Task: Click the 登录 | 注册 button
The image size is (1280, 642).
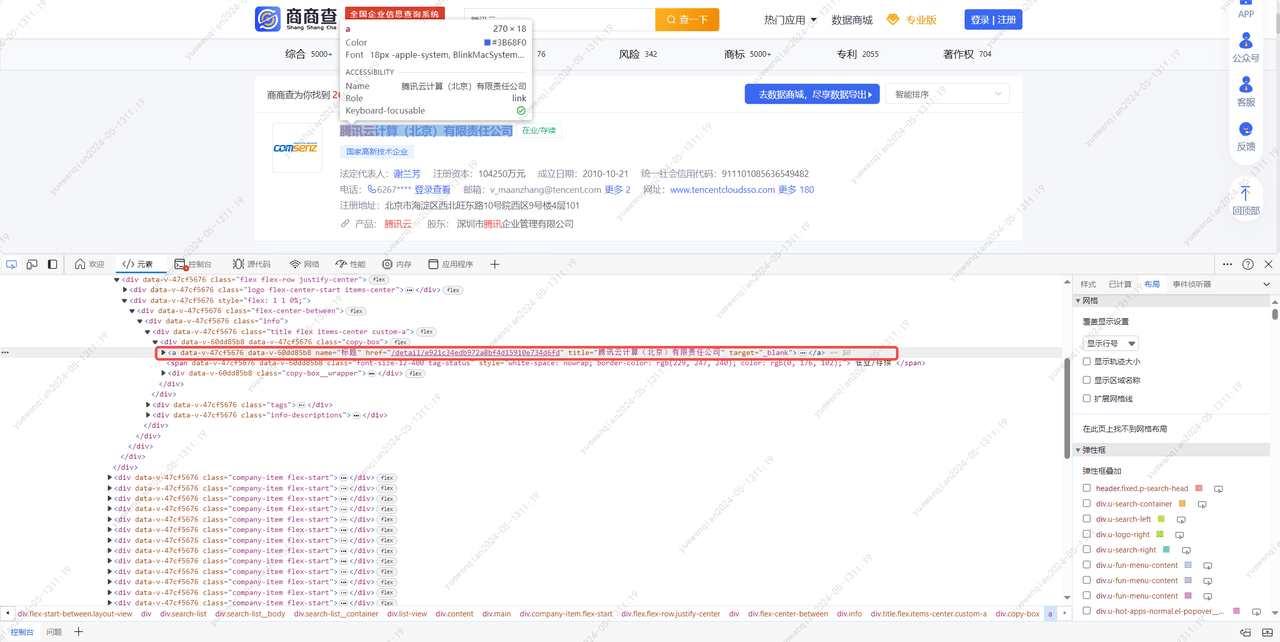Action: click(993, 20)
